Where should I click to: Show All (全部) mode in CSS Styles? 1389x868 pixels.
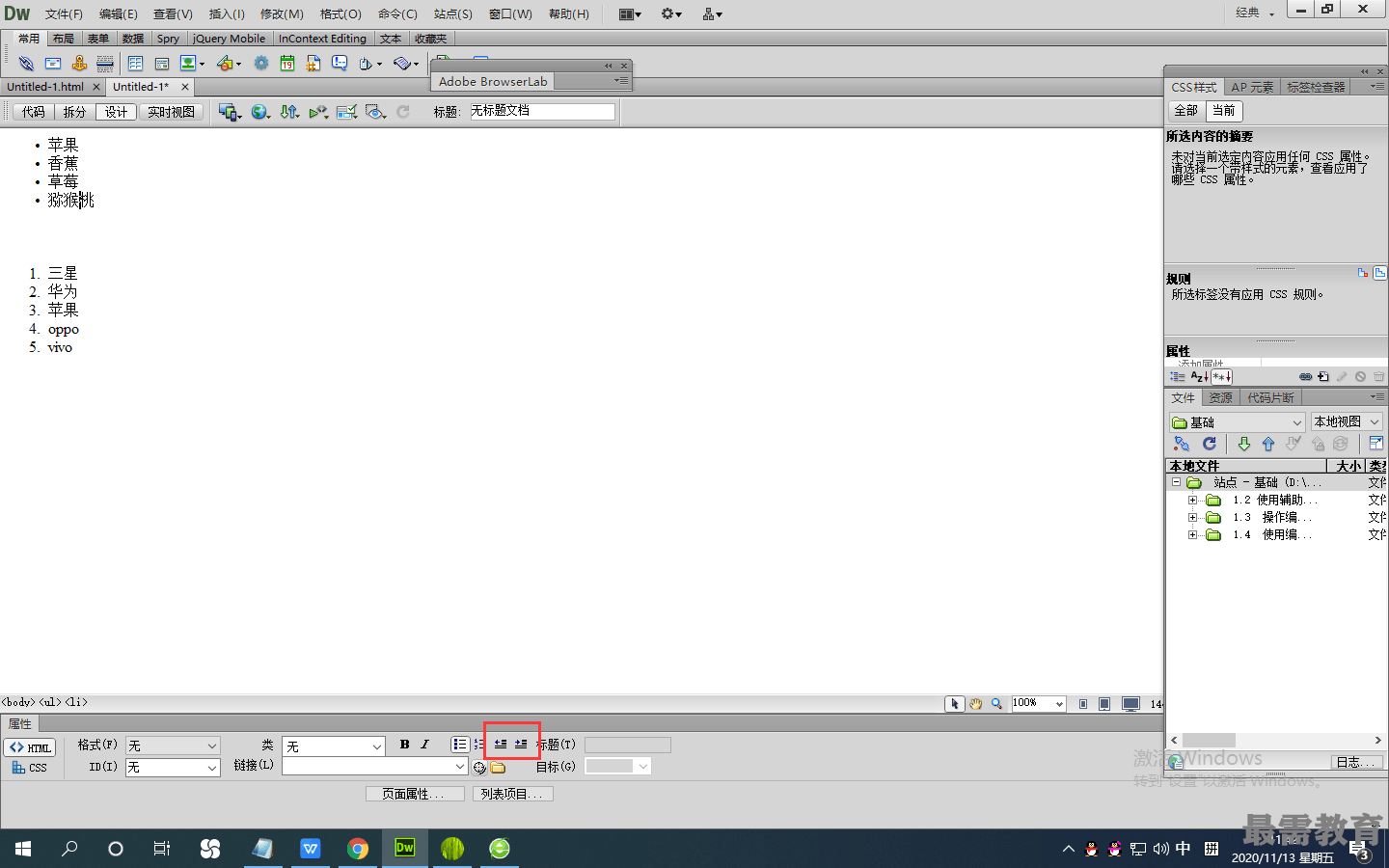point(1185,111)
